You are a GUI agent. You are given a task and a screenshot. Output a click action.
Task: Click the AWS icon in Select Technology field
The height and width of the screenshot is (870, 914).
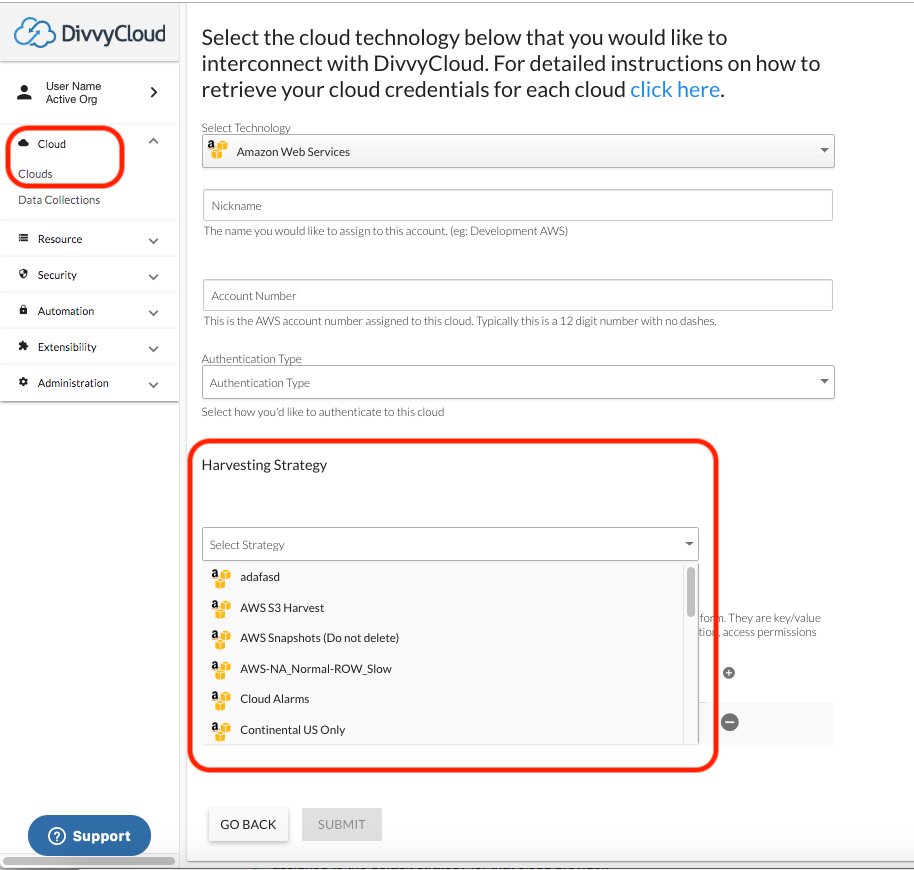click(217, 149)
